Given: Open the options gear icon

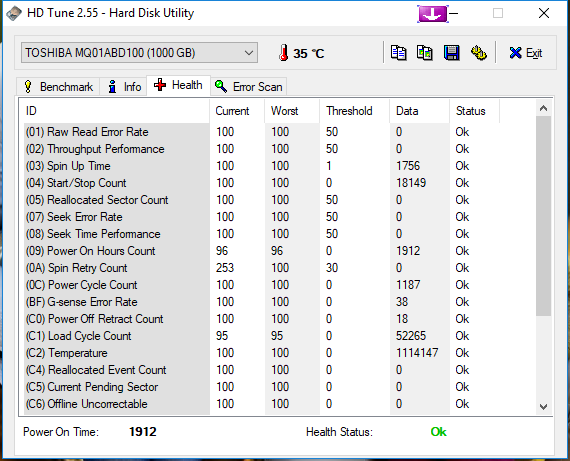Looking at the screenshot, I should [x=478, y=53].
